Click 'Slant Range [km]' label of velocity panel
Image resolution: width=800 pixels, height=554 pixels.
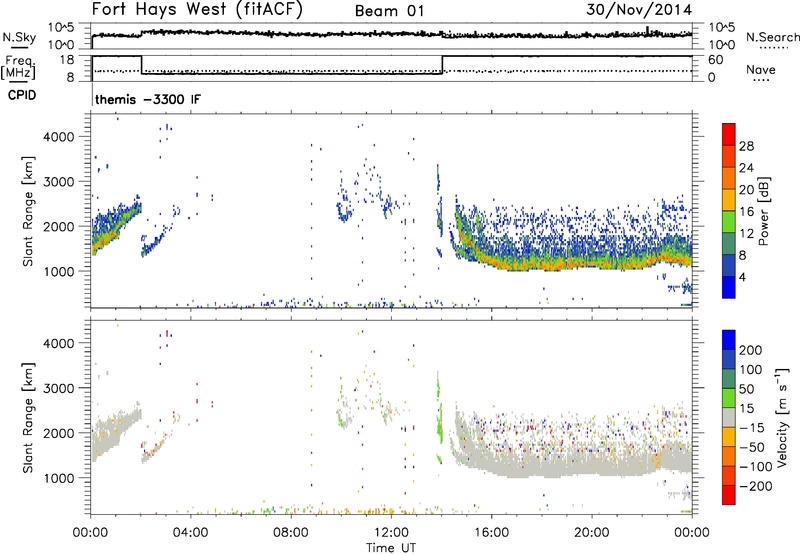tap(28, 418)
